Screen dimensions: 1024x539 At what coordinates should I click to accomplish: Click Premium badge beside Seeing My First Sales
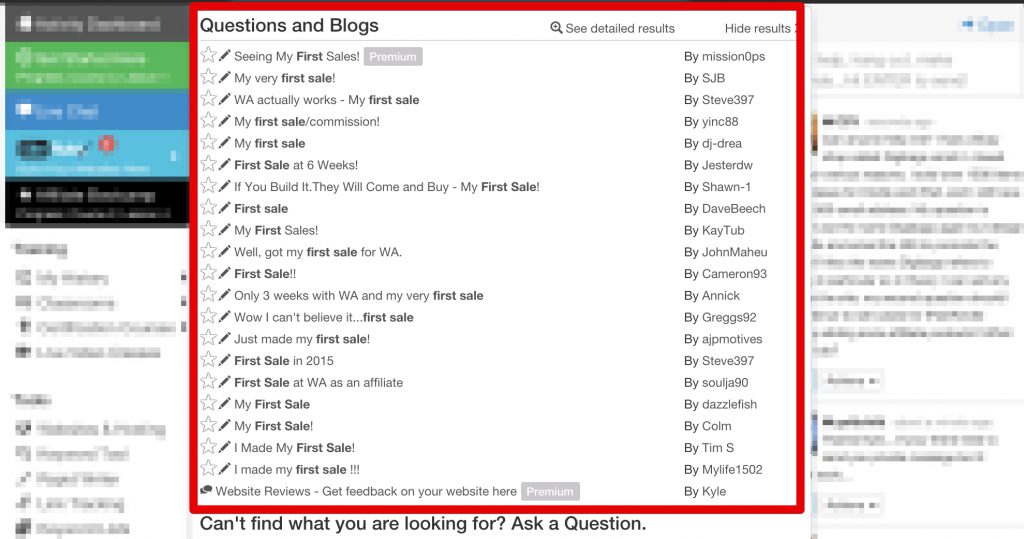pos(392,56)
